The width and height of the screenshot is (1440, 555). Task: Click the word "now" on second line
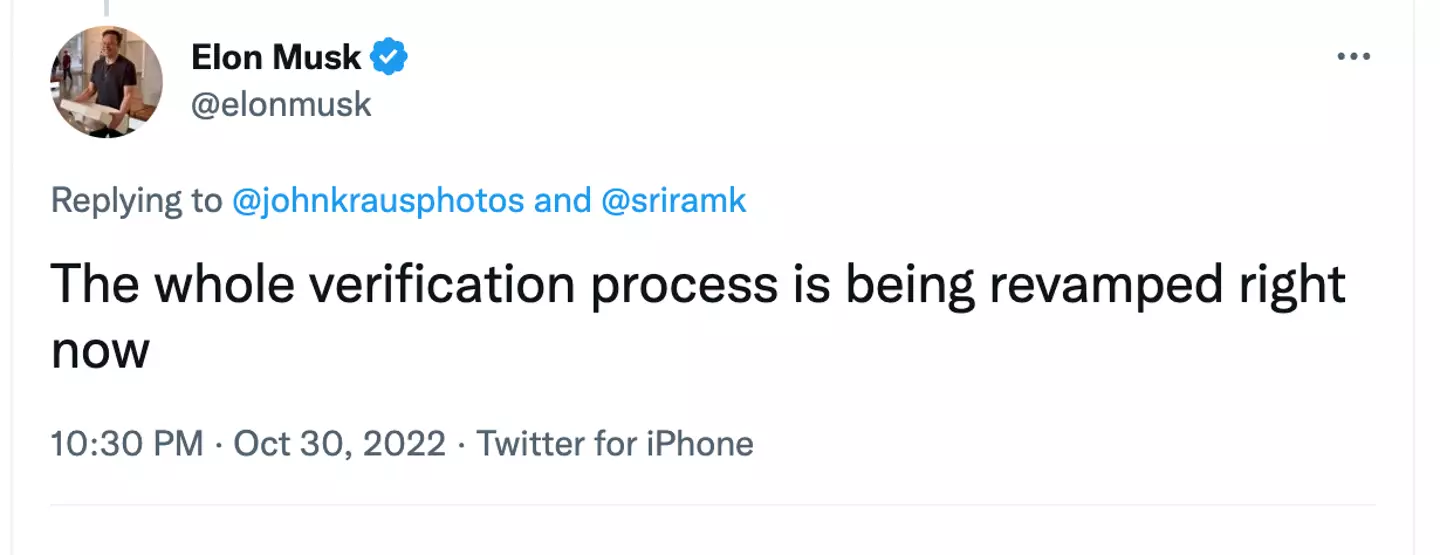tap(100, 351)
